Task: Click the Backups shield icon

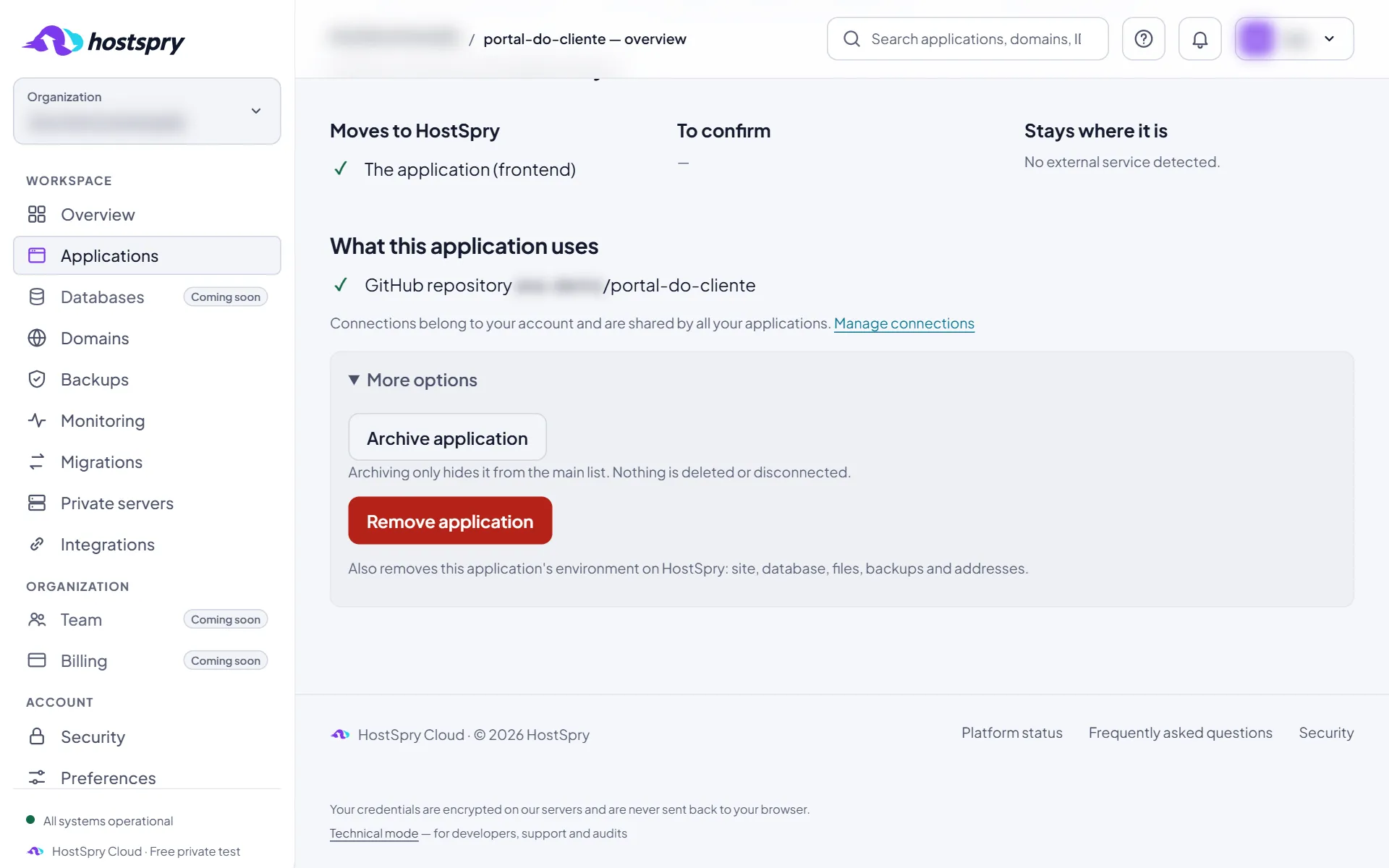Action: pyautogui.click(x=37, y=379)
